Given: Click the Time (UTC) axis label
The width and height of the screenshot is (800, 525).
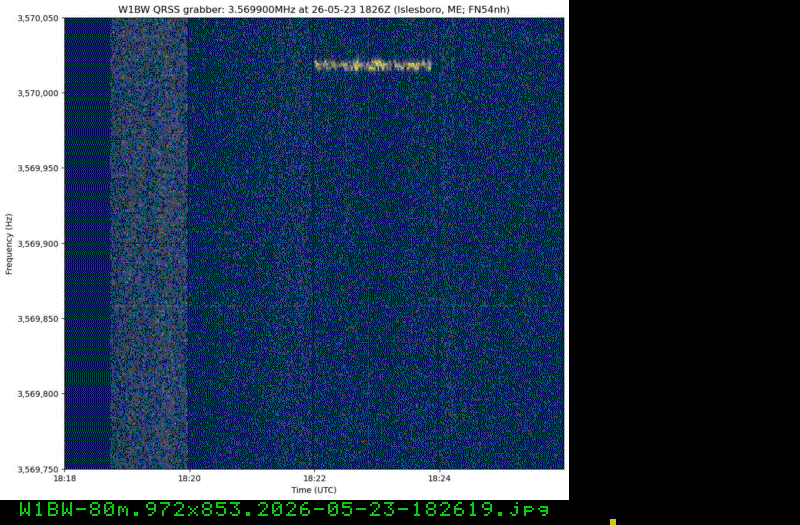Looking at the screenshot, I should point(314,490).
